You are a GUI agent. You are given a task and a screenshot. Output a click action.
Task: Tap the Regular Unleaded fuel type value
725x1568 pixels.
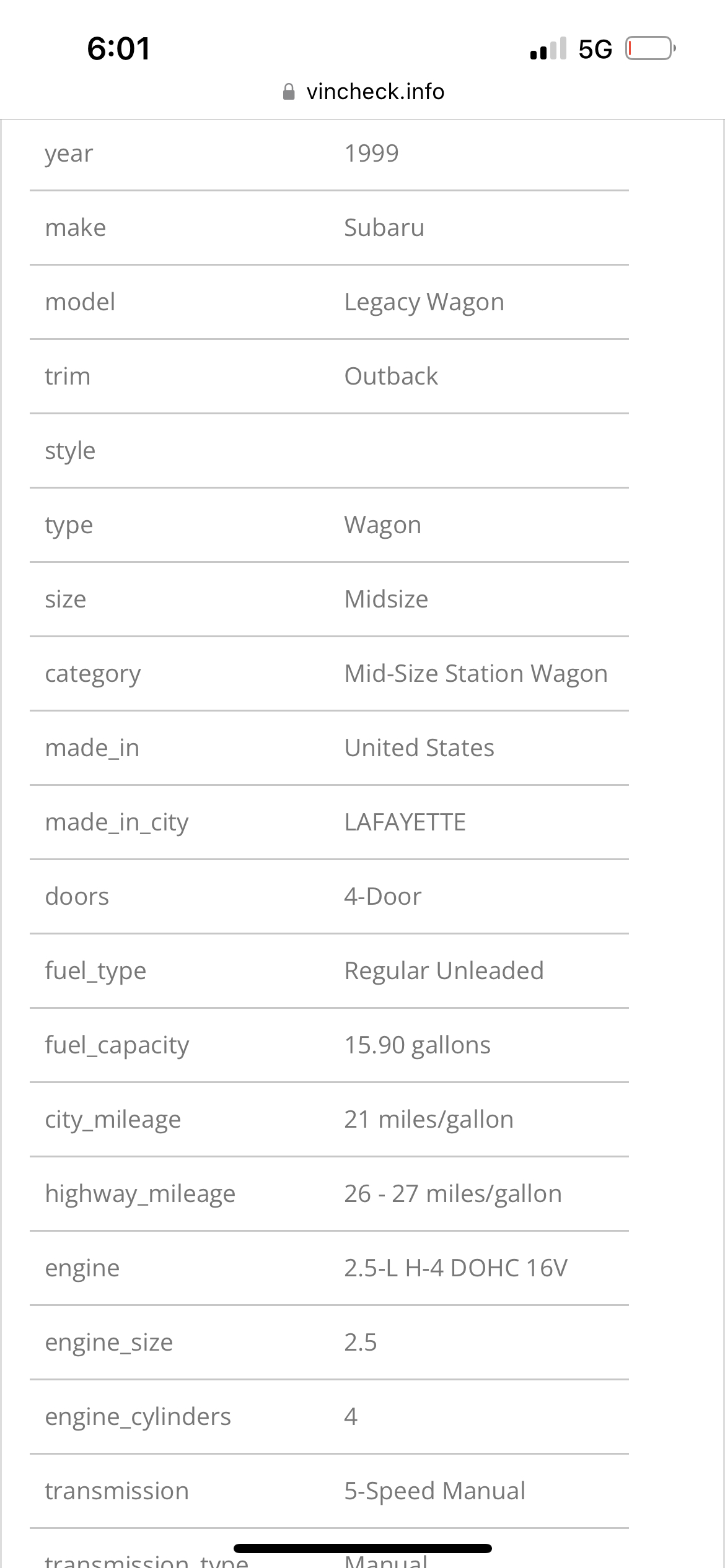point(444,971)
